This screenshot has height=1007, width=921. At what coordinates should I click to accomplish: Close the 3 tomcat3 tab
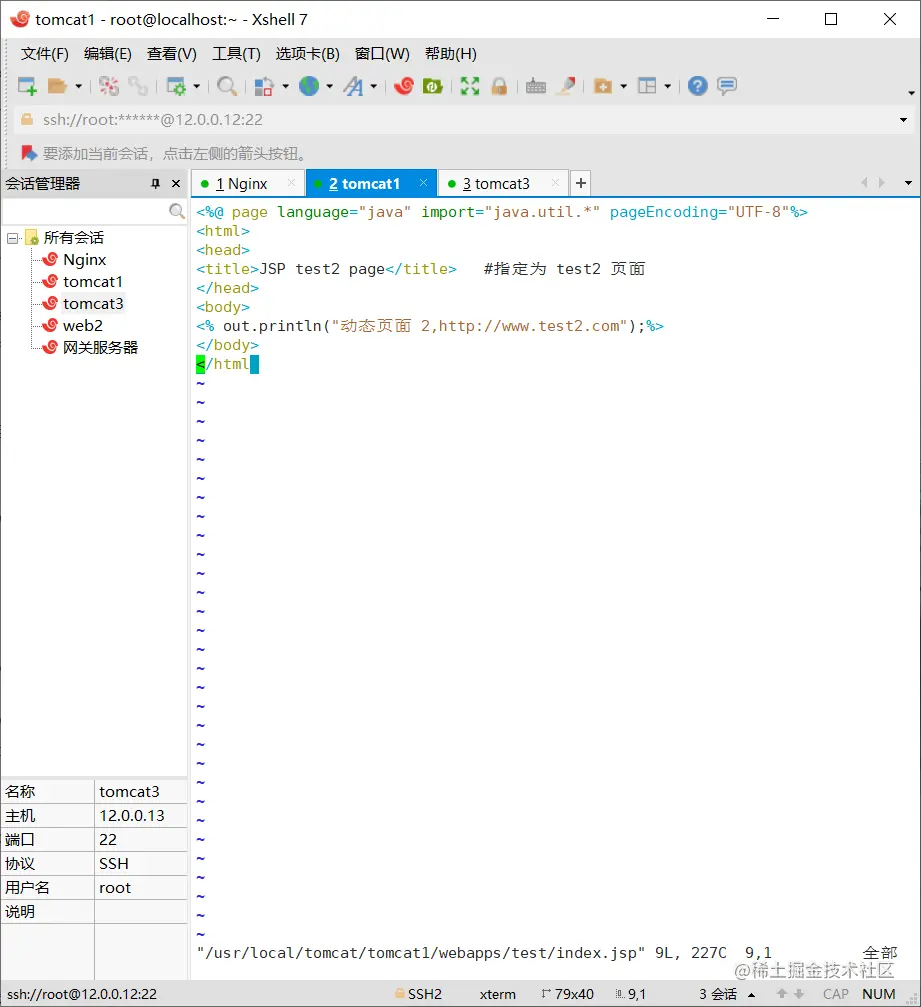pos(556,183)
